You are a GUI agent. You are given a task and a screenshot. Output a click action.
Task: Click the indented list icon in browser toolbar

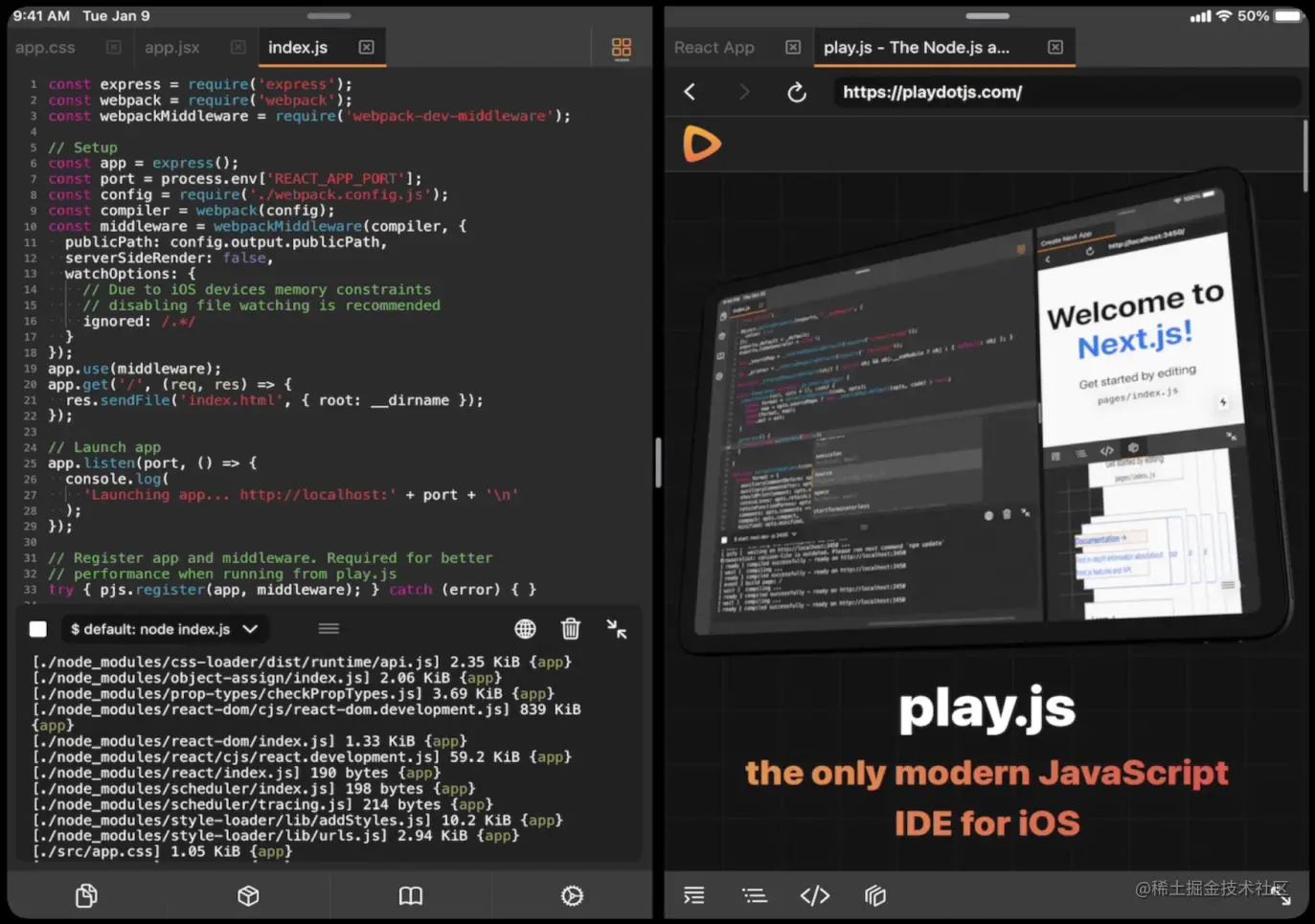(x=694, y=895)
